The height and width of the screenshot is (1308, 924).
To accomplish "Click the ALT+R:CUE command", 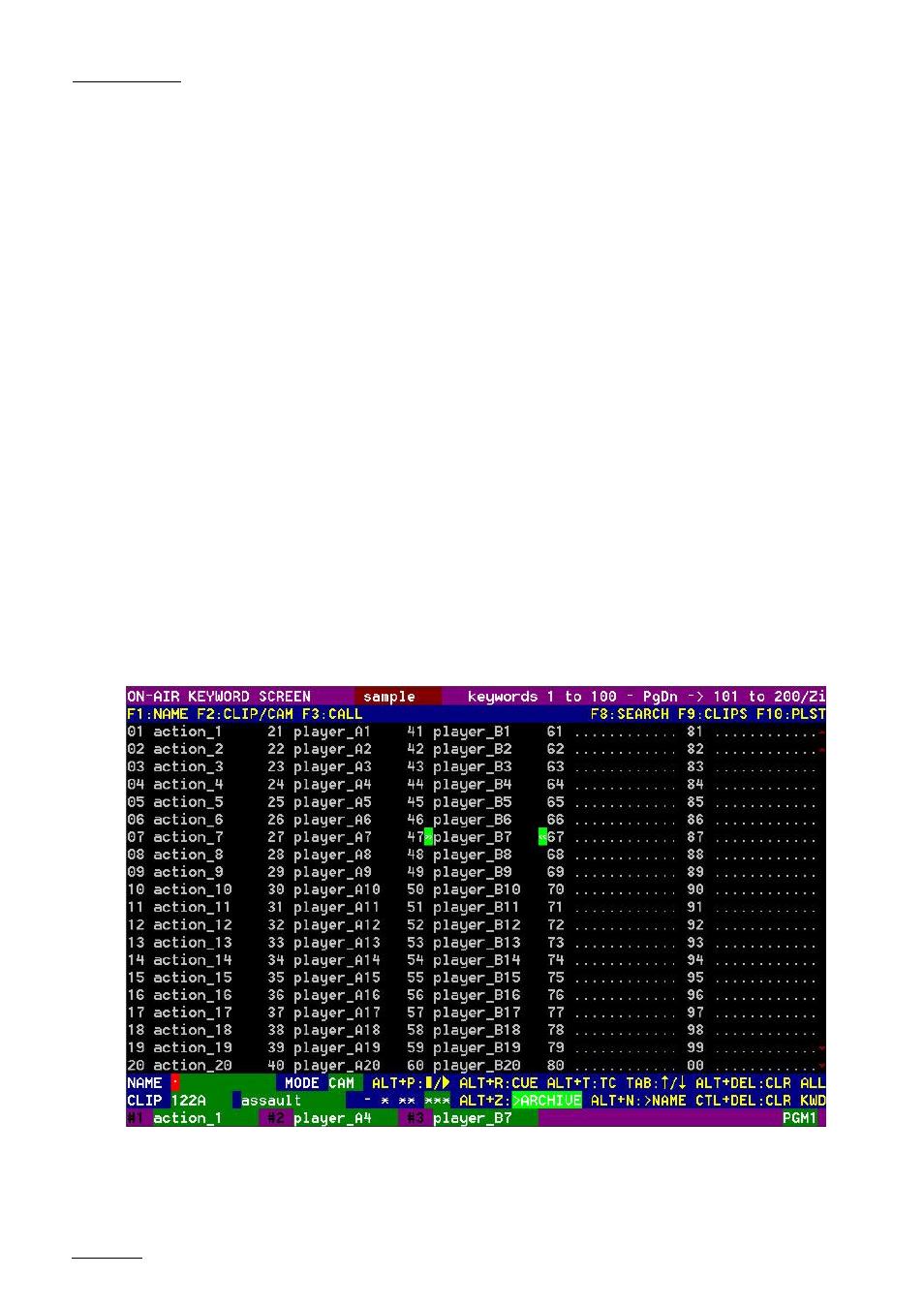I will [x=498, y=1083].
